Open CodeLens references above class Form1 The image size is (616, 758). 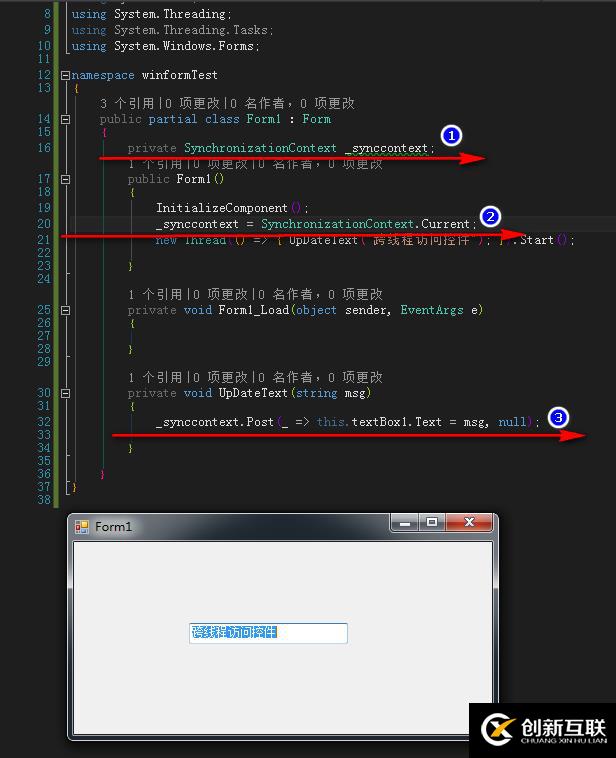coord(127,103)
